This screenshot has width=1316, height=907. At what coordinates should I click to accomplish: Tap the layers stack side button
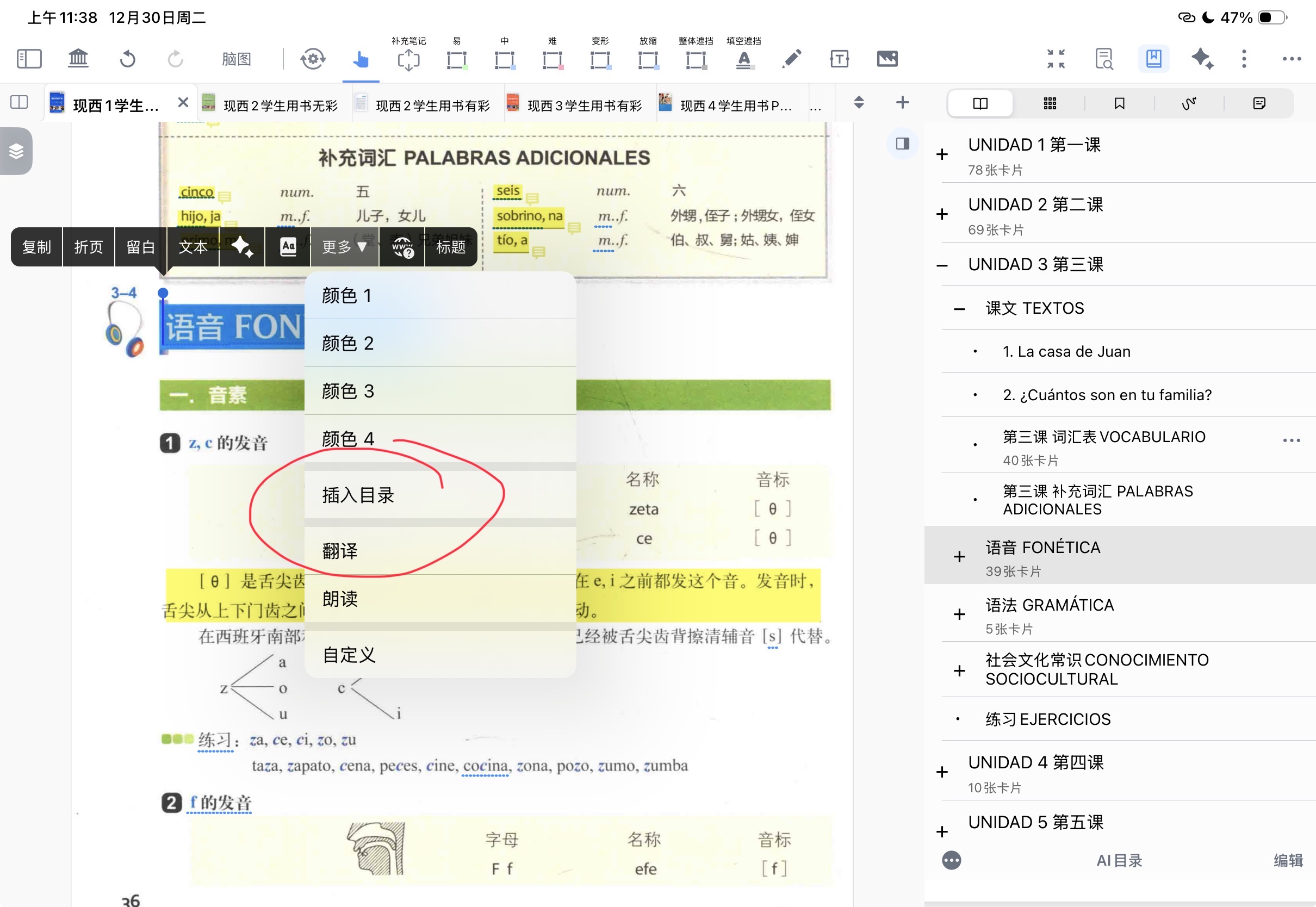pyautogui.click(x=16, y=151)
